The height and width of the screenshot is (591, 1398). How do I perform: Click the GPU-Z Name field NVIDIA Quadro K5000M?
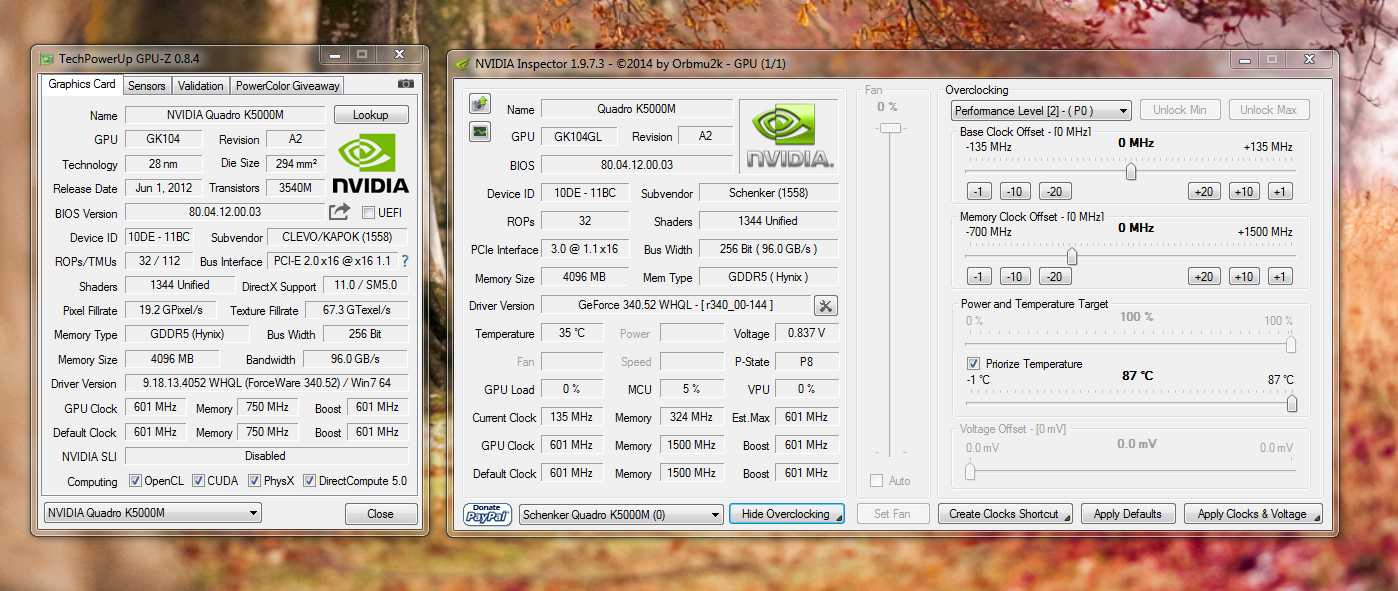point(225,115)
